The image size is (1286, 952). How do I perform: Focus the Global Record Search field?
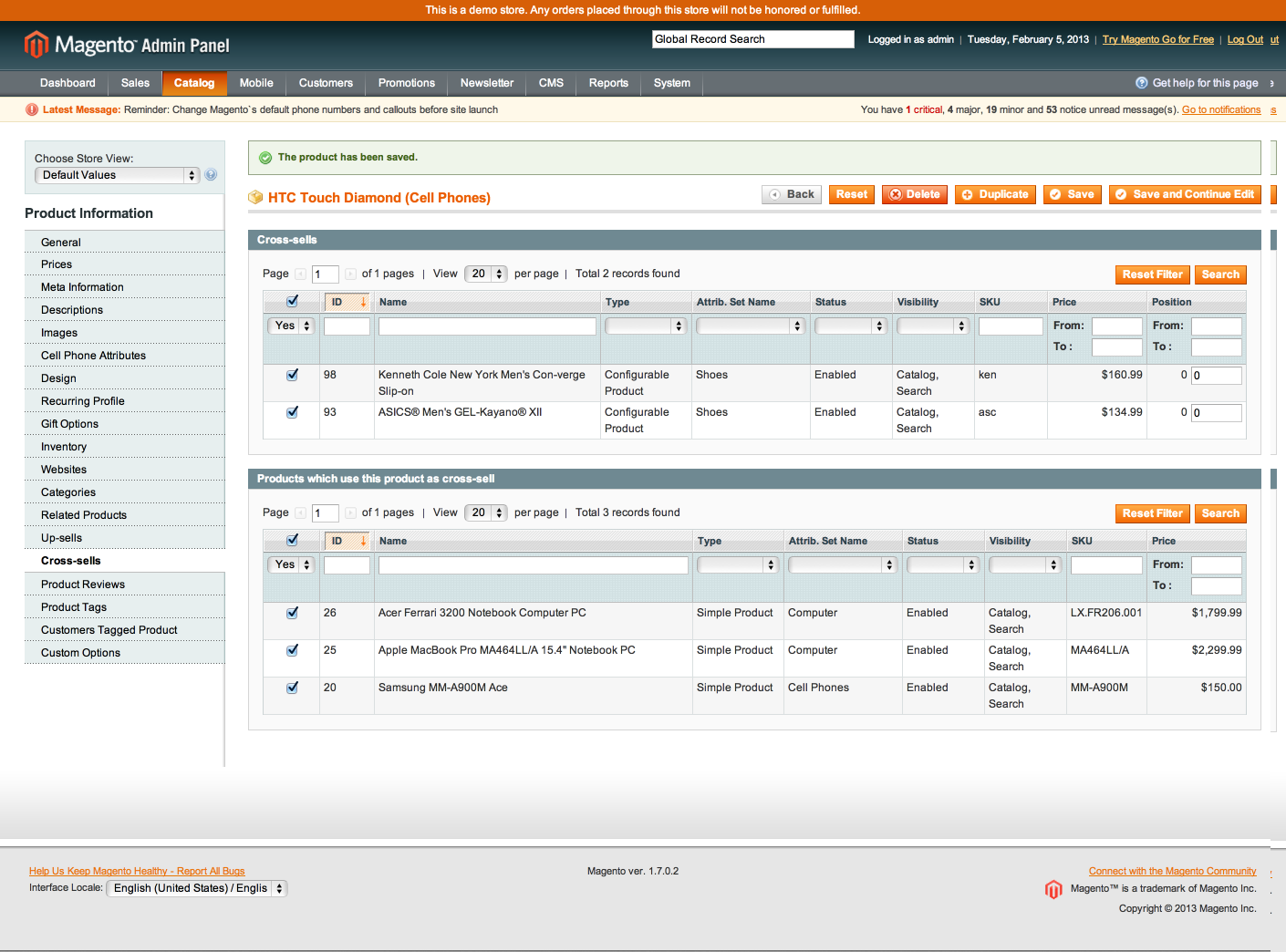tap(753, 39)
